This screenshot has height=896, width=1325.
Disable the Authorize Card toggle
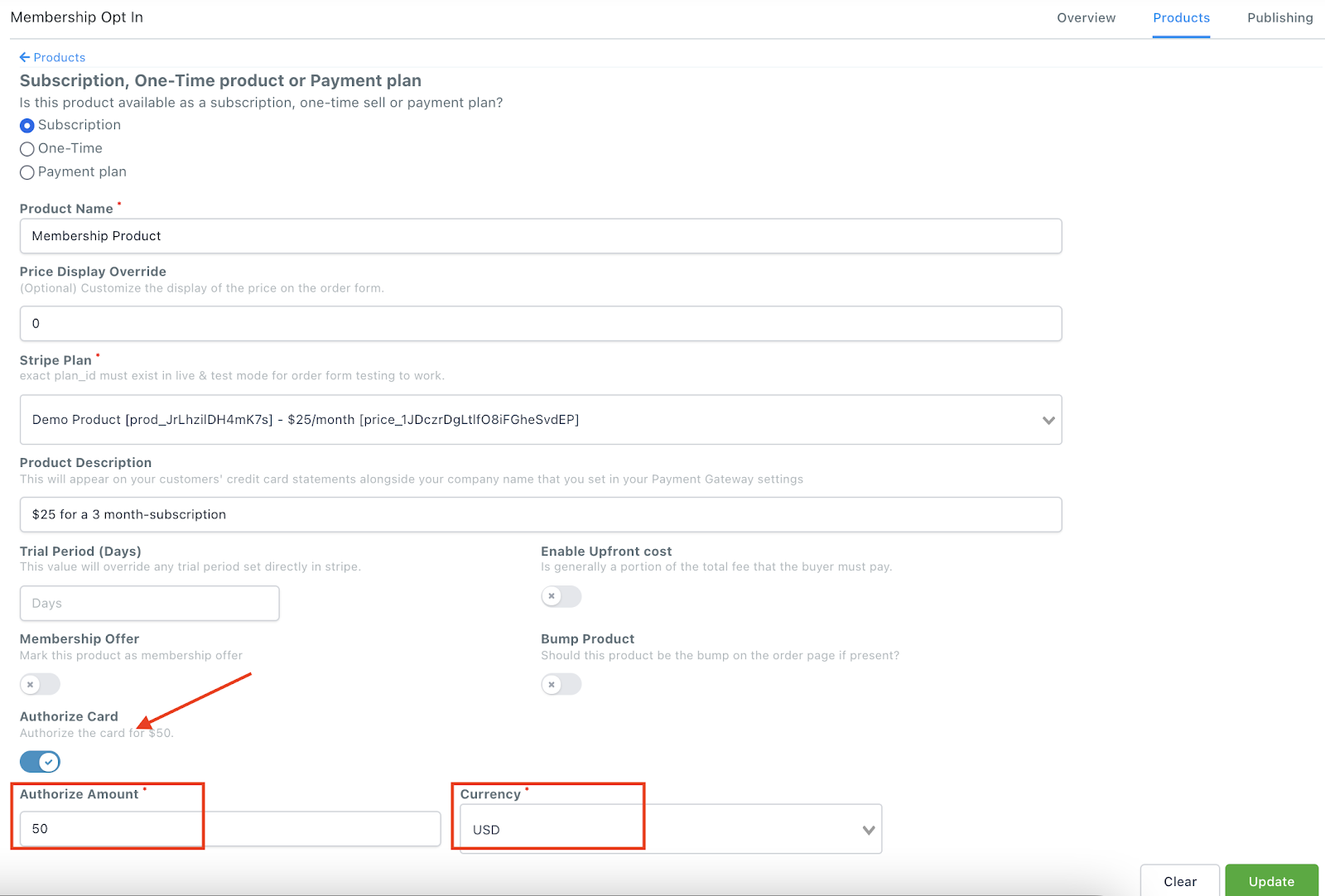(x=41, y=761)
